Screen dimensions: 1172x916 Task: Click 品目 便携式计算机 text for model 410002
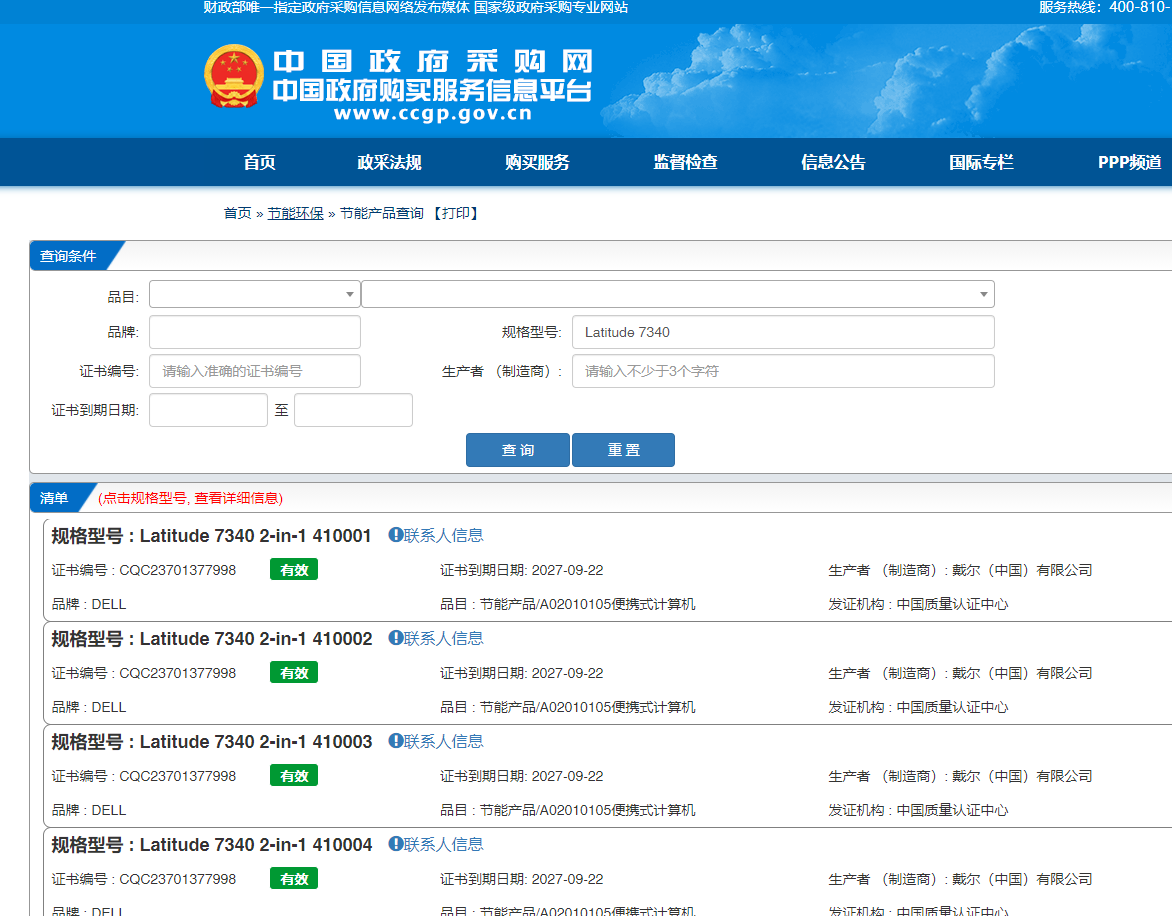pos(568,707)
